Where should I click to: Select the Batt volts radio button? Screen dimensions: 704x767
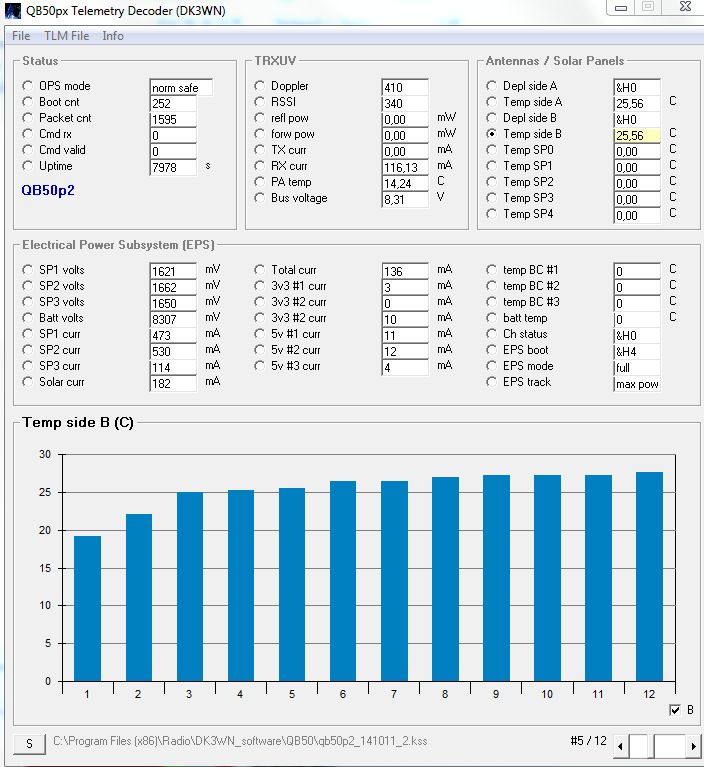coord(27,318)
